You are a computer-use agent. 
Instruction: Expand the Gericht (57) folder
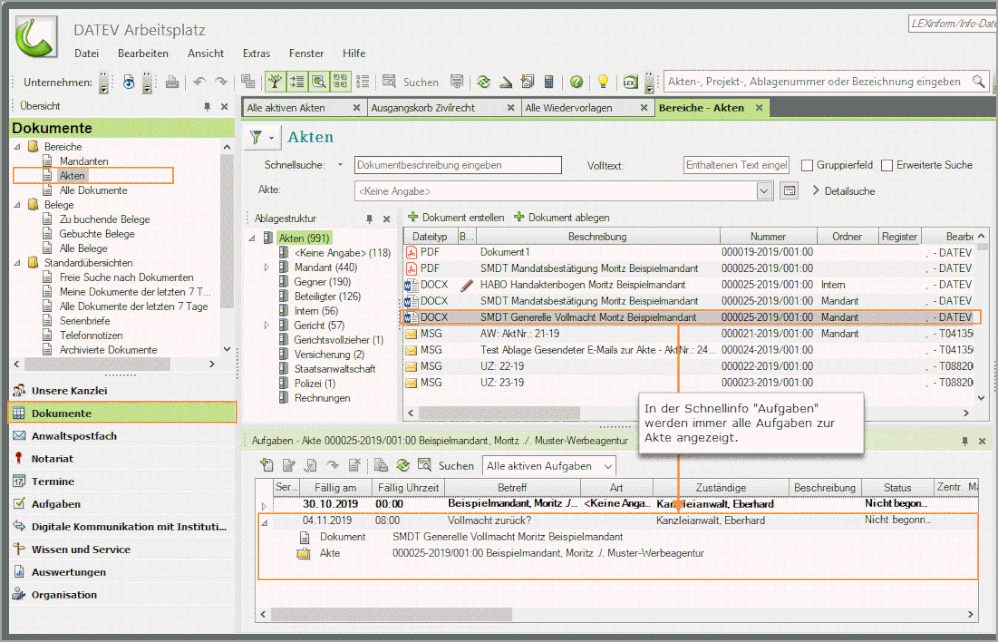coord(267,325)
